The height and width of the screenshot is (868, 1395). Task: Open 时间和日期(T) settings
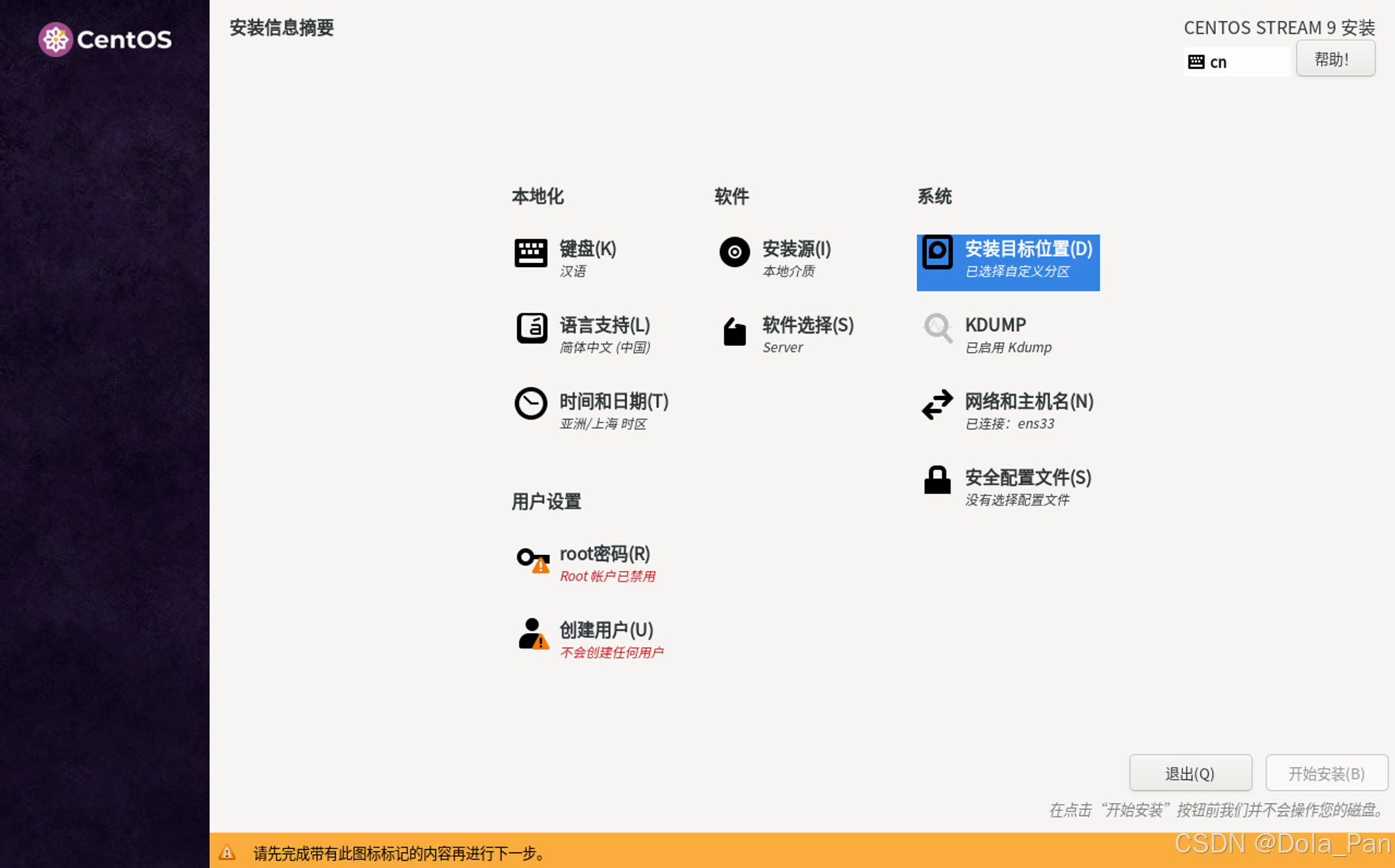(x=614, y=402)
